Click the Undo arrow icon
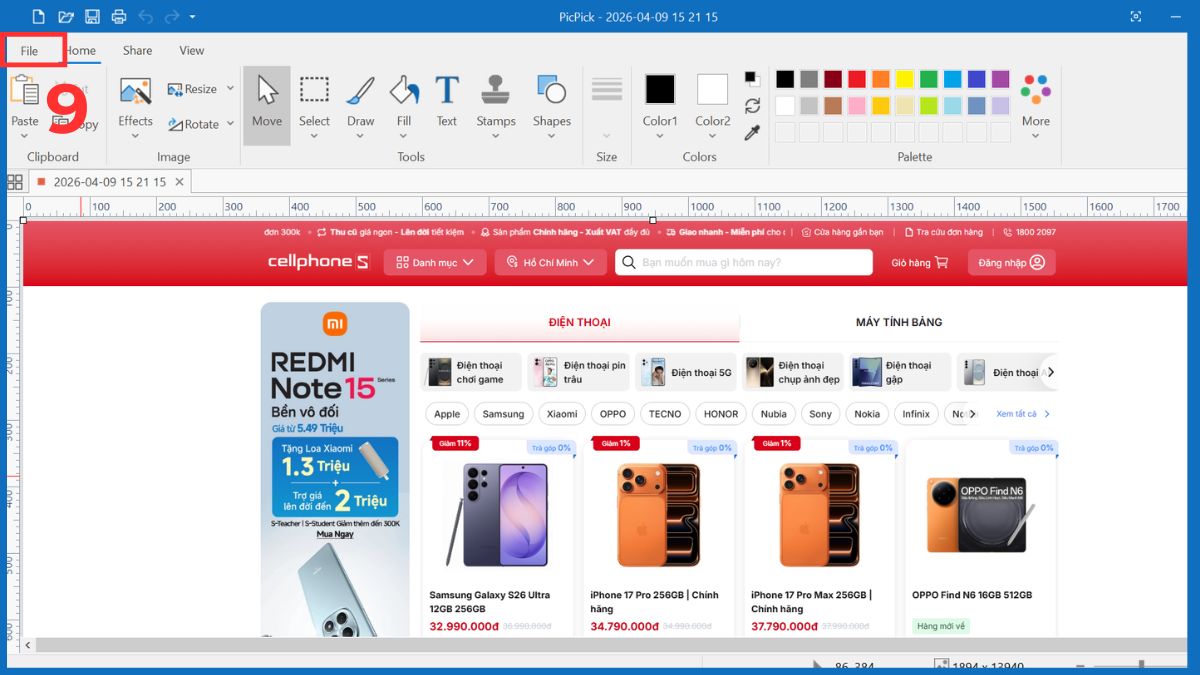The height and width of the screenshot is (675, 1200). click(x=146, y=16)
